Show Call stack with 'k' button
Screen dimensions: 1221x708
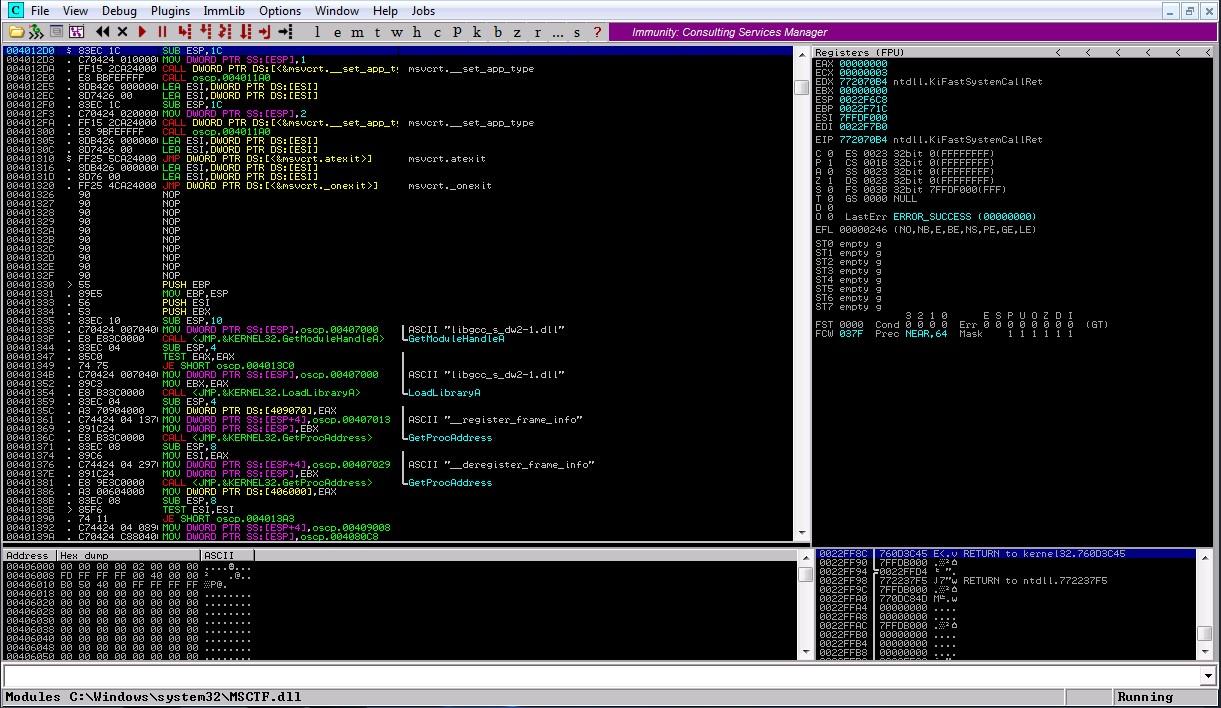click(477, 32)
